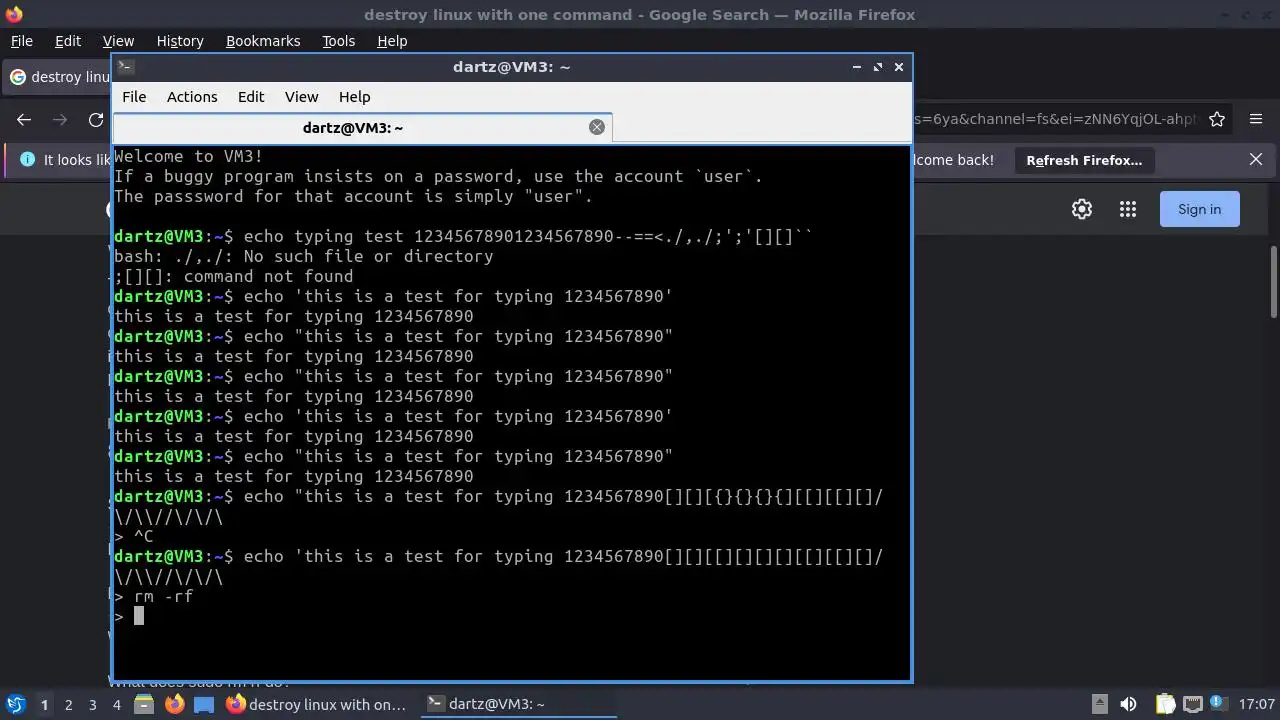Viewport: 1280px width, 720px height.
Task: Click 'bash: ./,./: No such file' line
Action: pos(303,256)
